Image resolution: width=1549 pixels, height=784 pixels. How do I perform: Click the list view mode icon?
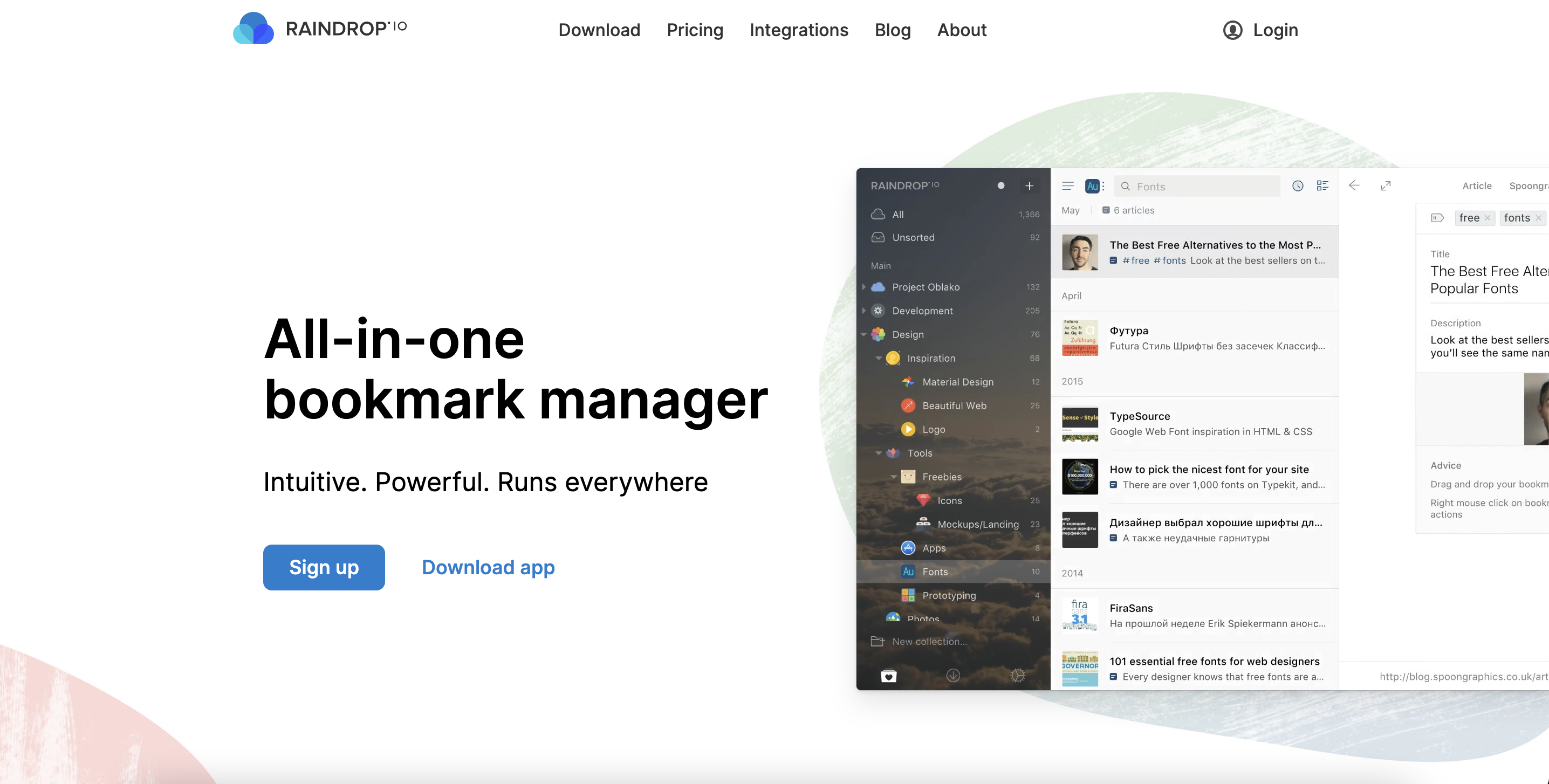click(1322, 186)
